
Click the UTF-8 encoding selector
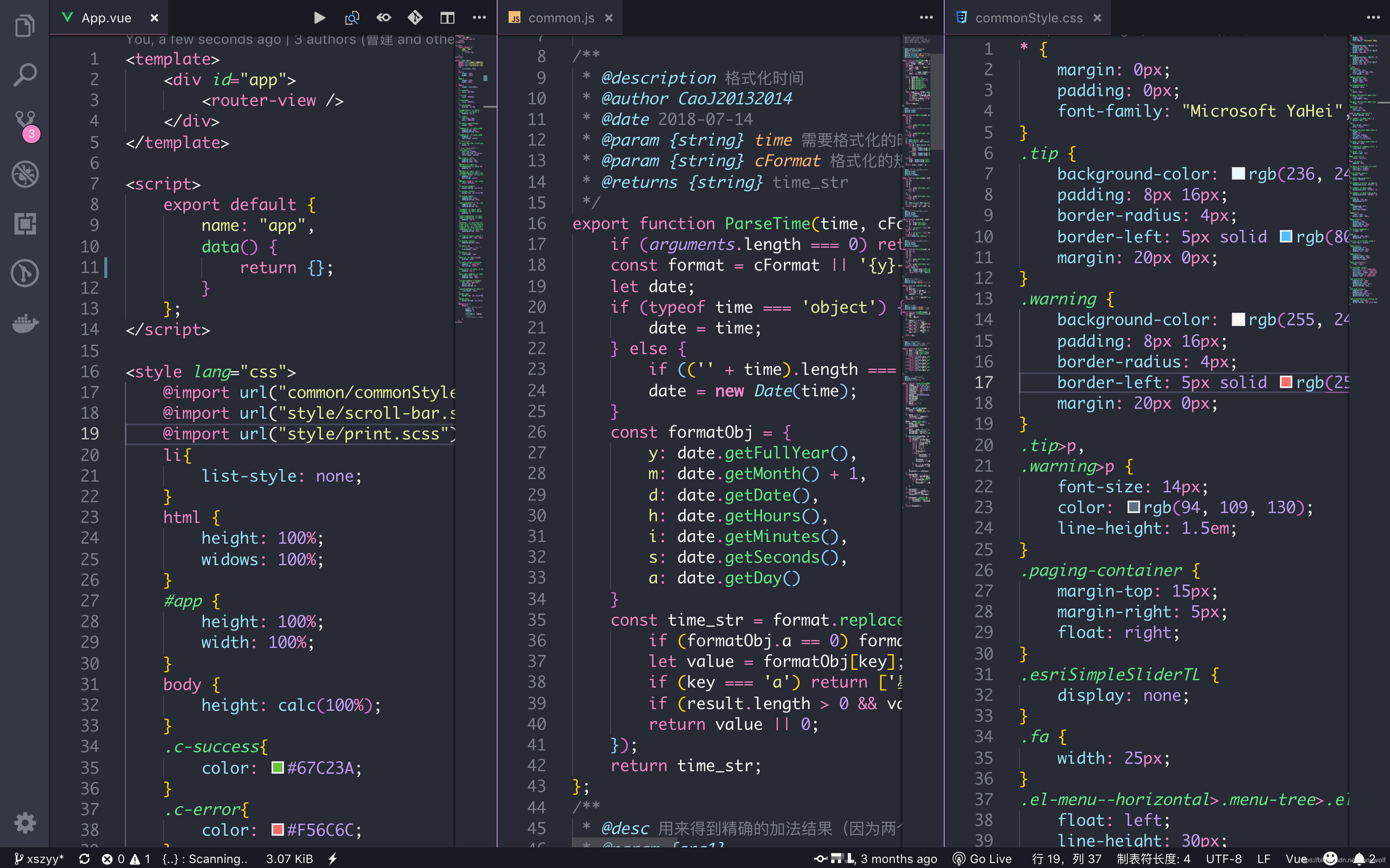(x=1224, y=859)
